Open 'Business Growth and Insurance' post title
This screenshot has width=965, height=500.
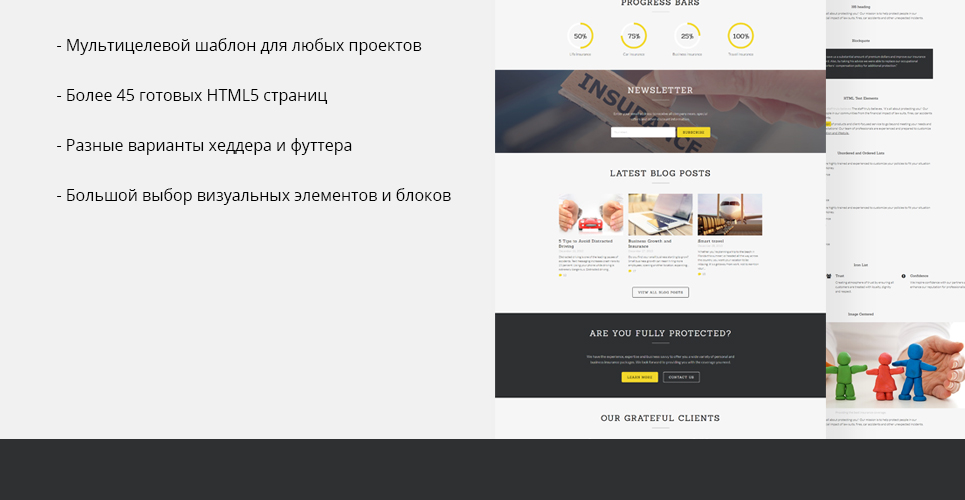click(x=650, y=244)
